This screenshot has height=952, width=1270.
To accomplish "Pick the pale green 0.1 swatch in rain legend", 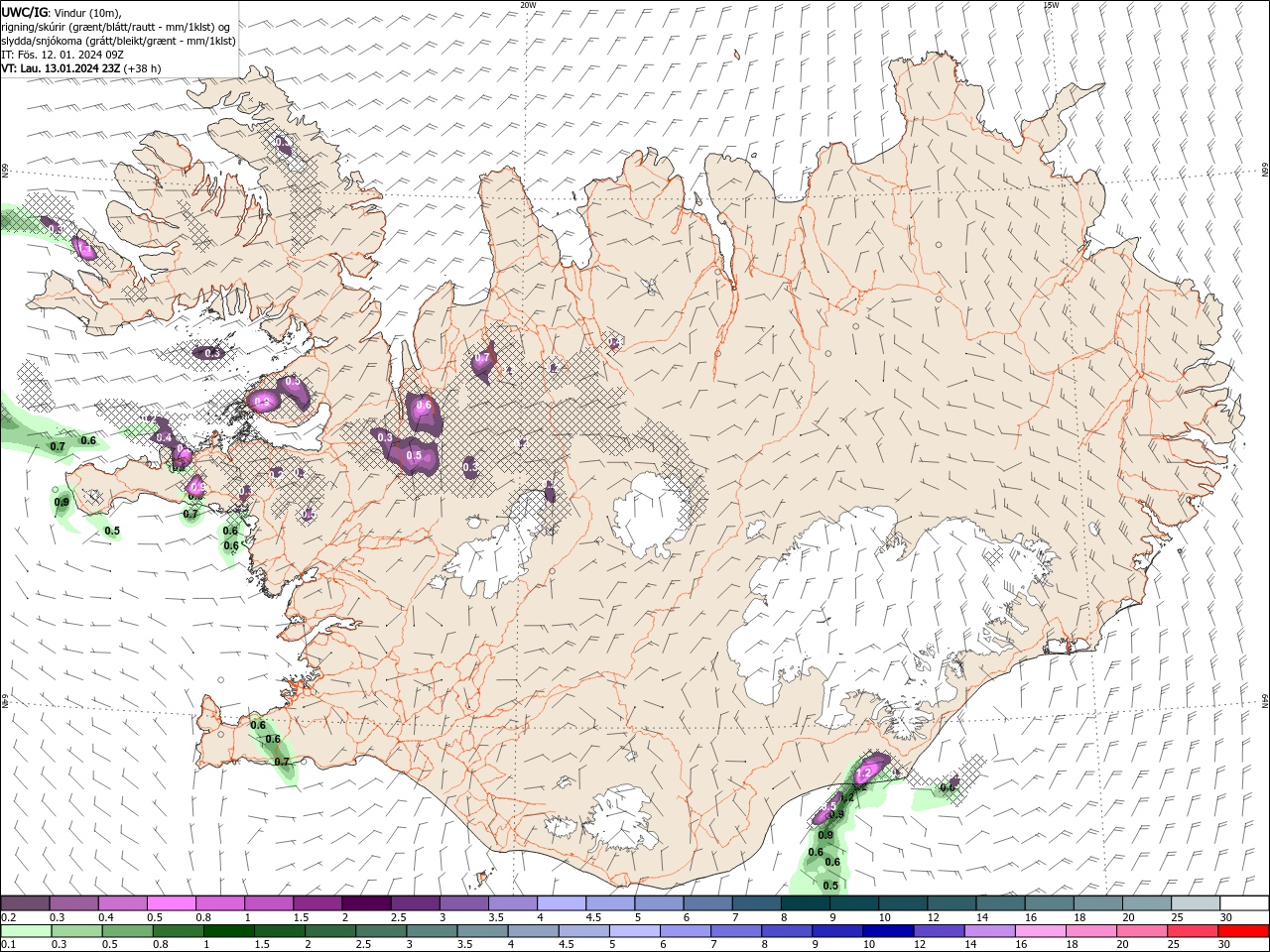I will 25,931.
